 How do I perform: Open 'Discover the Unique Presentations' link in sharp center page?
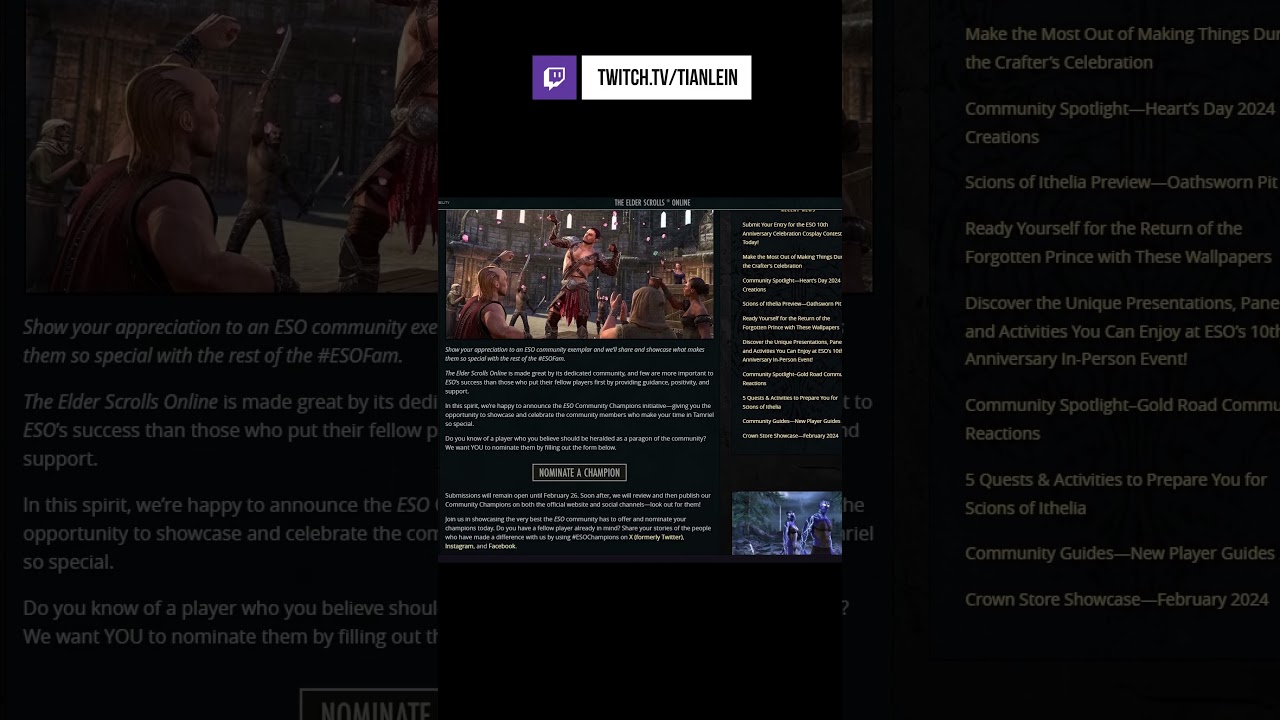tap(792, 351)
